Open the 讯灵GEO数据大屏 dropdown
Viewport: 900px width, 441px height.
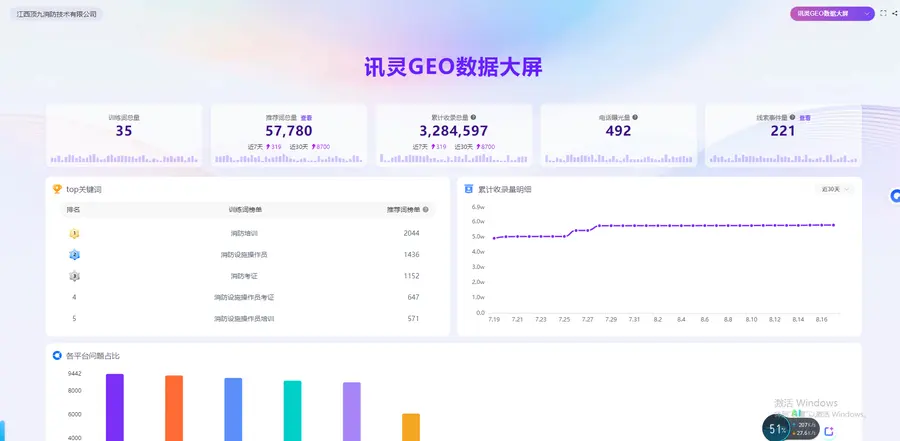point(832,13)
